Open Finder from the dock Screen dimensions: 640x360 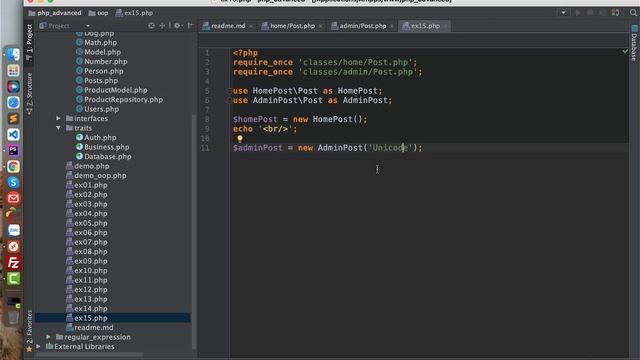(x=13, y=55)
